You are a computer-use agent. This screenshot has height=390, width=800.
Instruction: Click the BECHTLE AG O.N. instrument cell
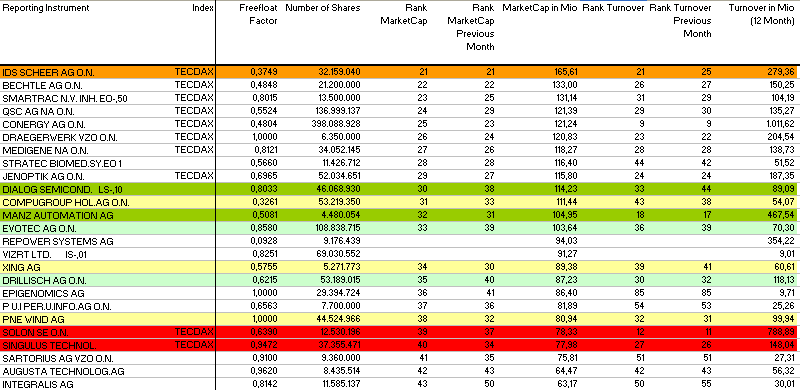click(42, 85)
